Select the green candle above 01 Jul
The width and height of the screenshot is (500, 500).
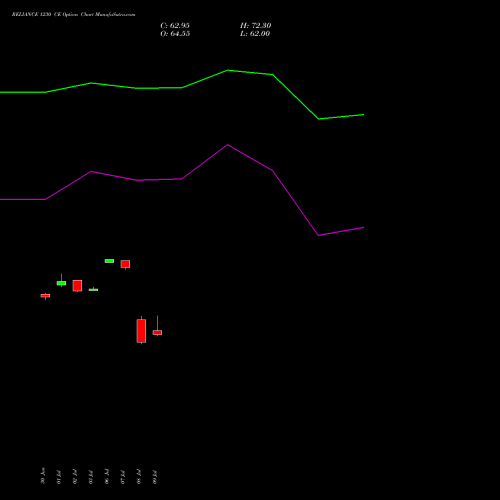[x=61, y=283]
